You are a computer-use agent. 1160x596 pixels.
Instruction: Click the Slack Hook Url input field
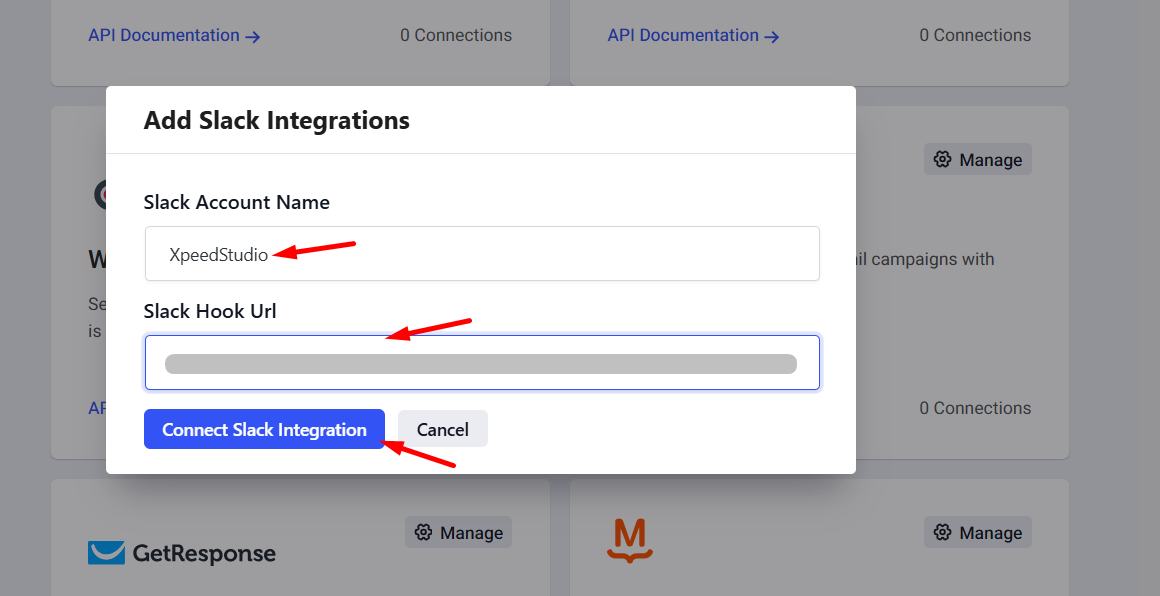pos(482,362)
